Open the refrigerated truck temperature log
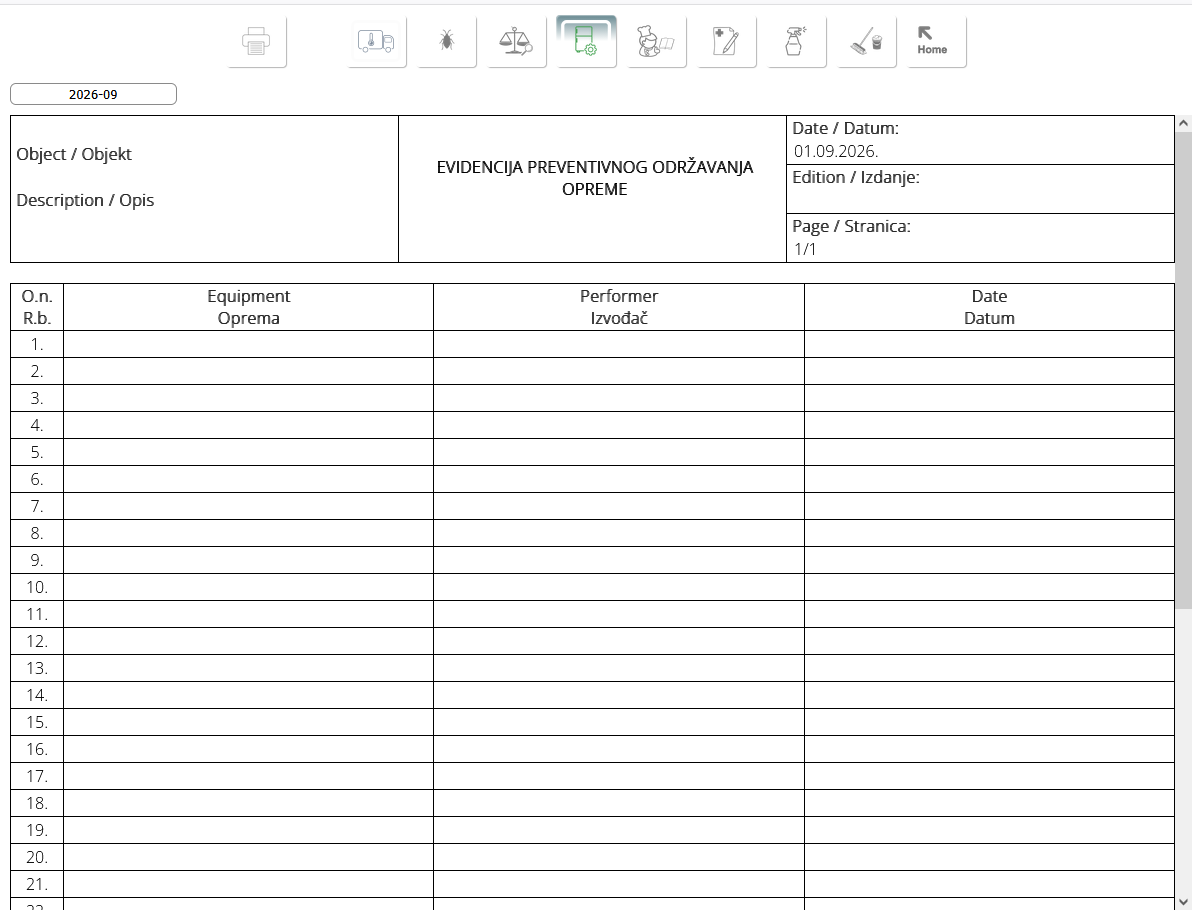This screenshot has width=1192, height=910. click(377, 42)
